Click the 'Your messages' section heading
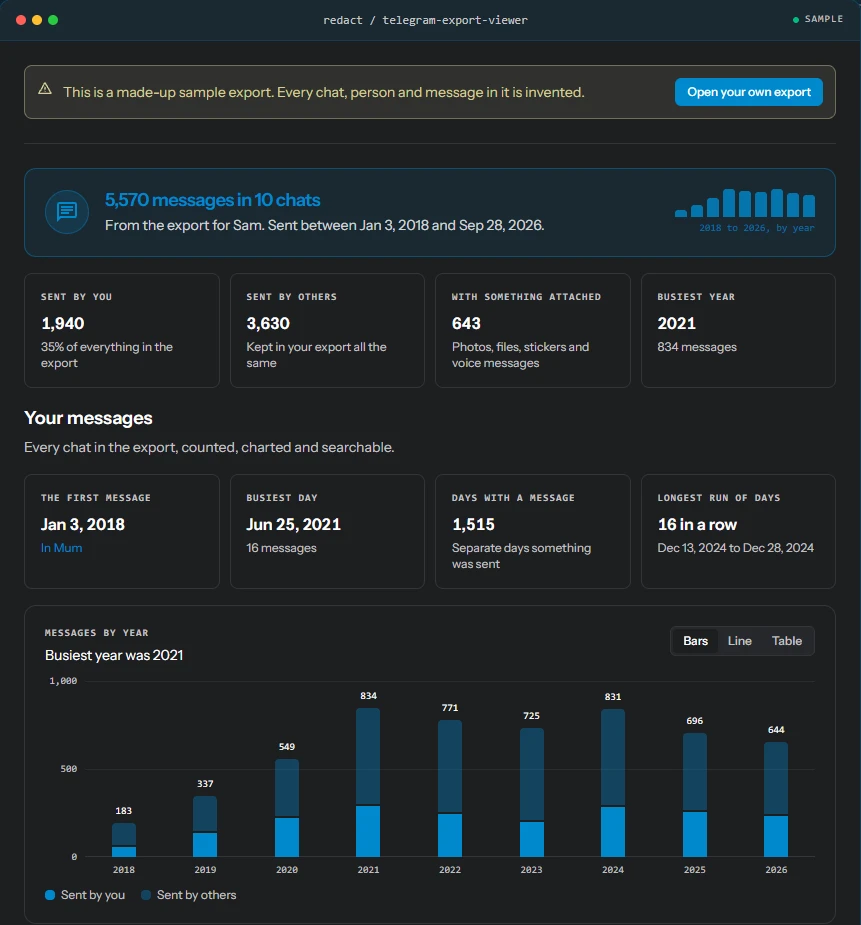The width and height of the screenshot is (861, 925). point(88,418)
